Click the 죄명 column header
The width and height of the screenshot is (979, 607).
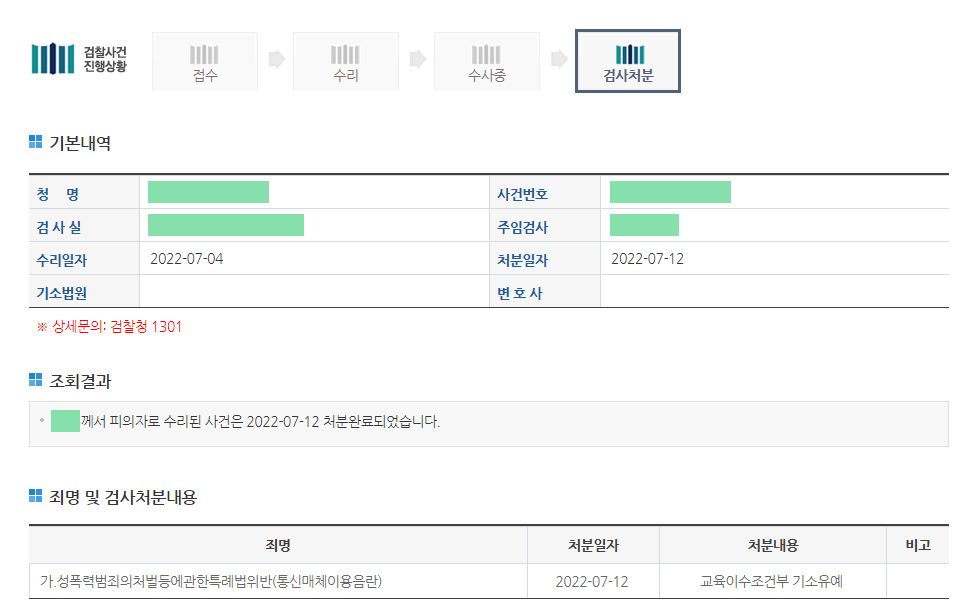click(278, 545)
